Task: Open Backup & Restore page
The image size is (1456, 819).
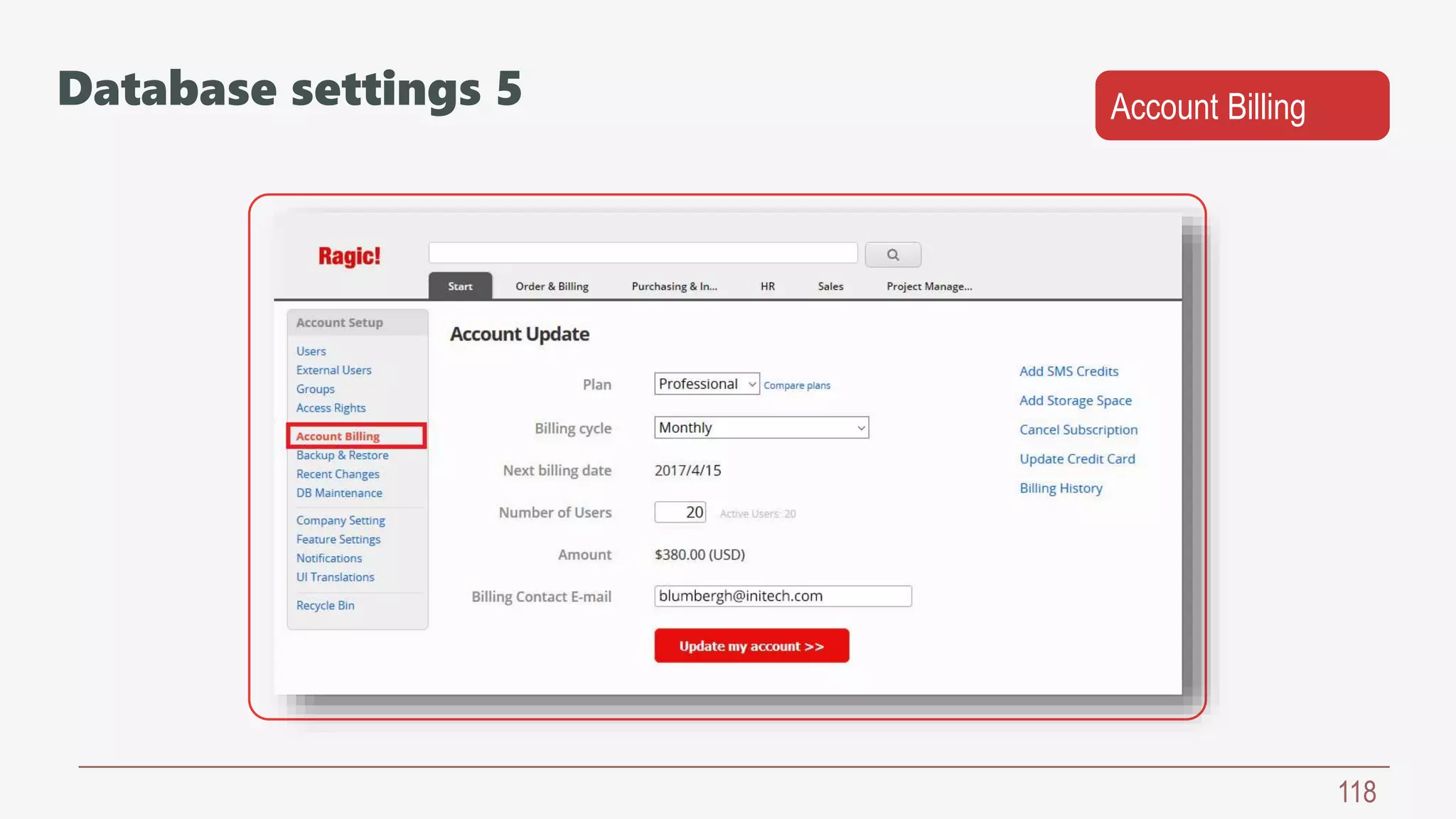Action: pos(343,455)
